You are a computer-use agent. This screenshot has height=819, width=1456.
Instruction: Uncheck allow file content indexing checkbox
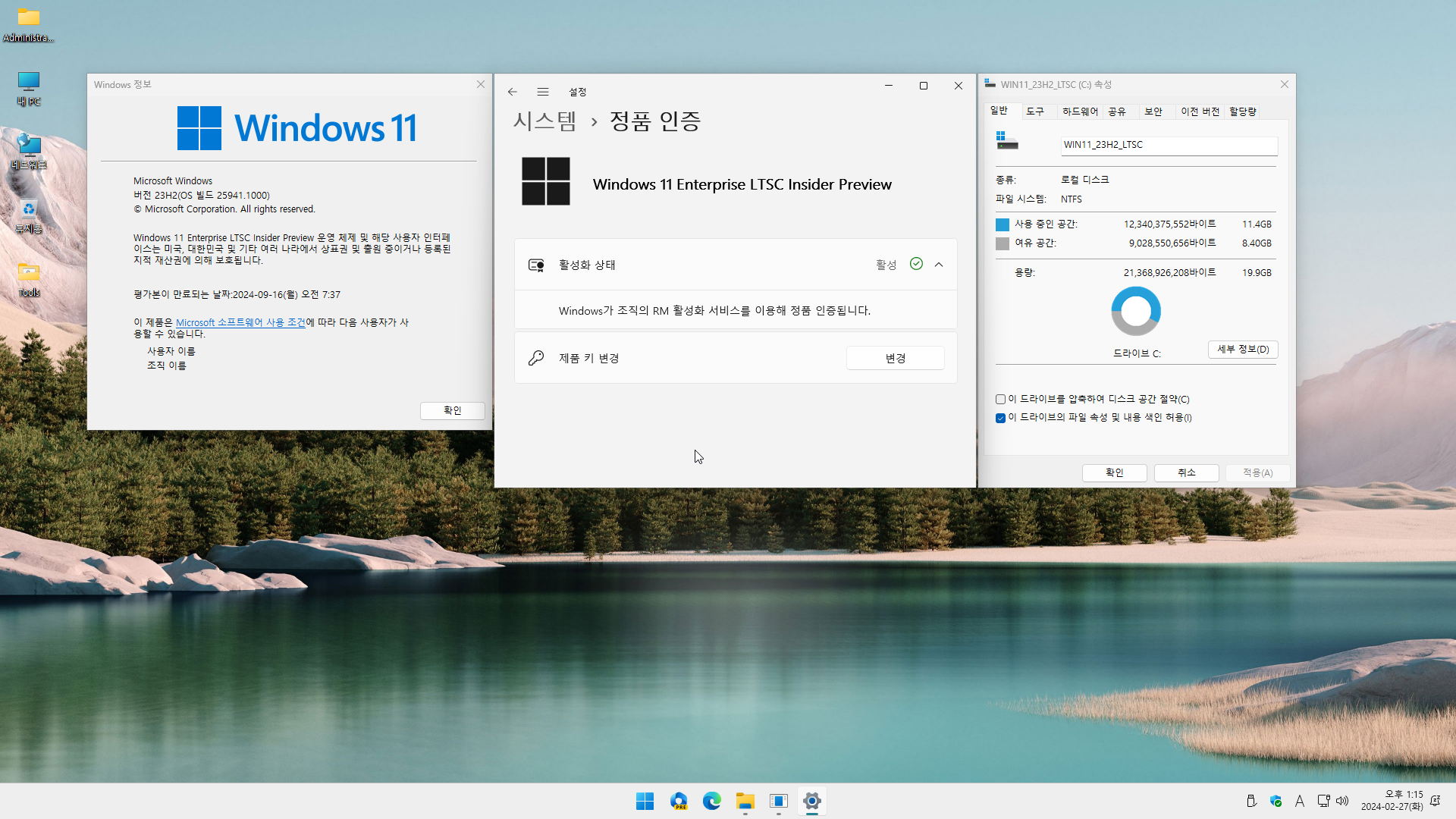1000,418
